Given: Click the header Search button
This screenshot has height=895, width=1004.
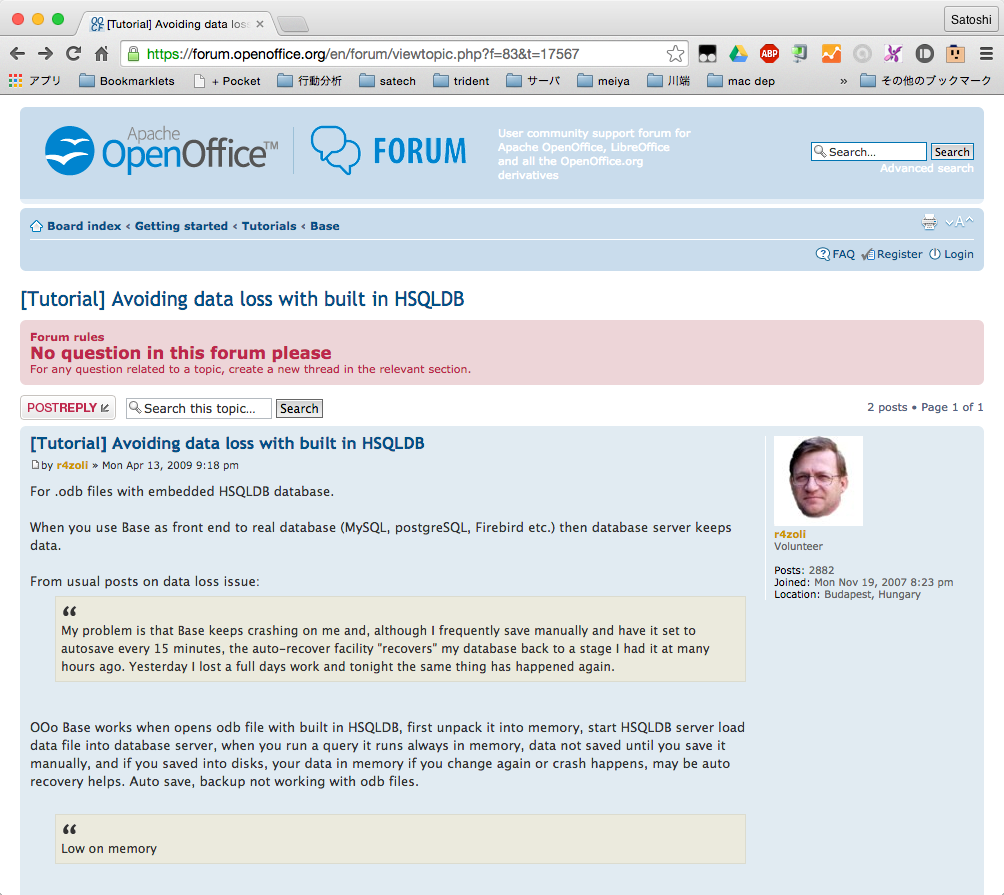Looking at the screenshot, I should coord(952,152).
